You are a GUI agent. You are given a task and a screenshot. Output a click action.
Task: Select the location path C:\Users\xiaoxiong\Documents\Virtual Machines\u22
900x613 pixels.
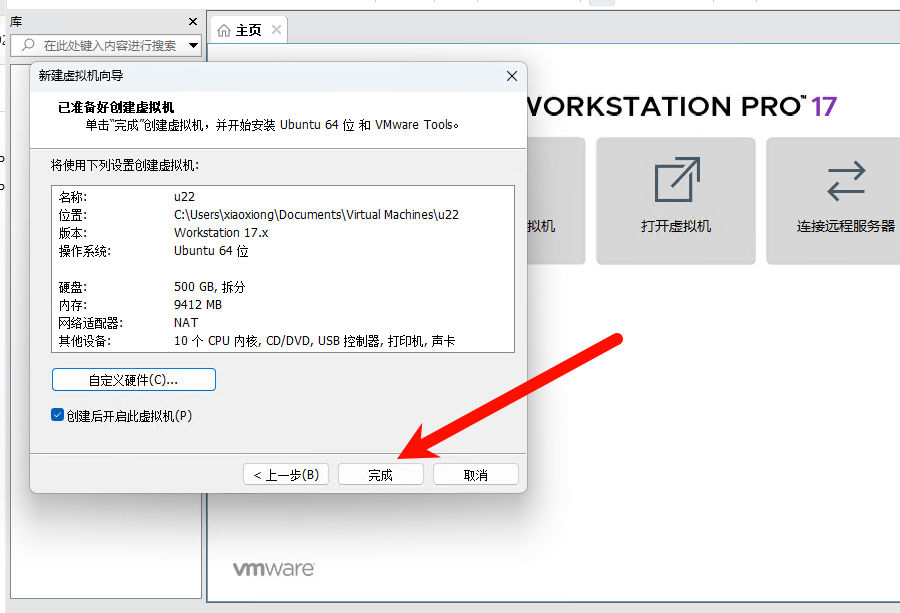point(316,215)
